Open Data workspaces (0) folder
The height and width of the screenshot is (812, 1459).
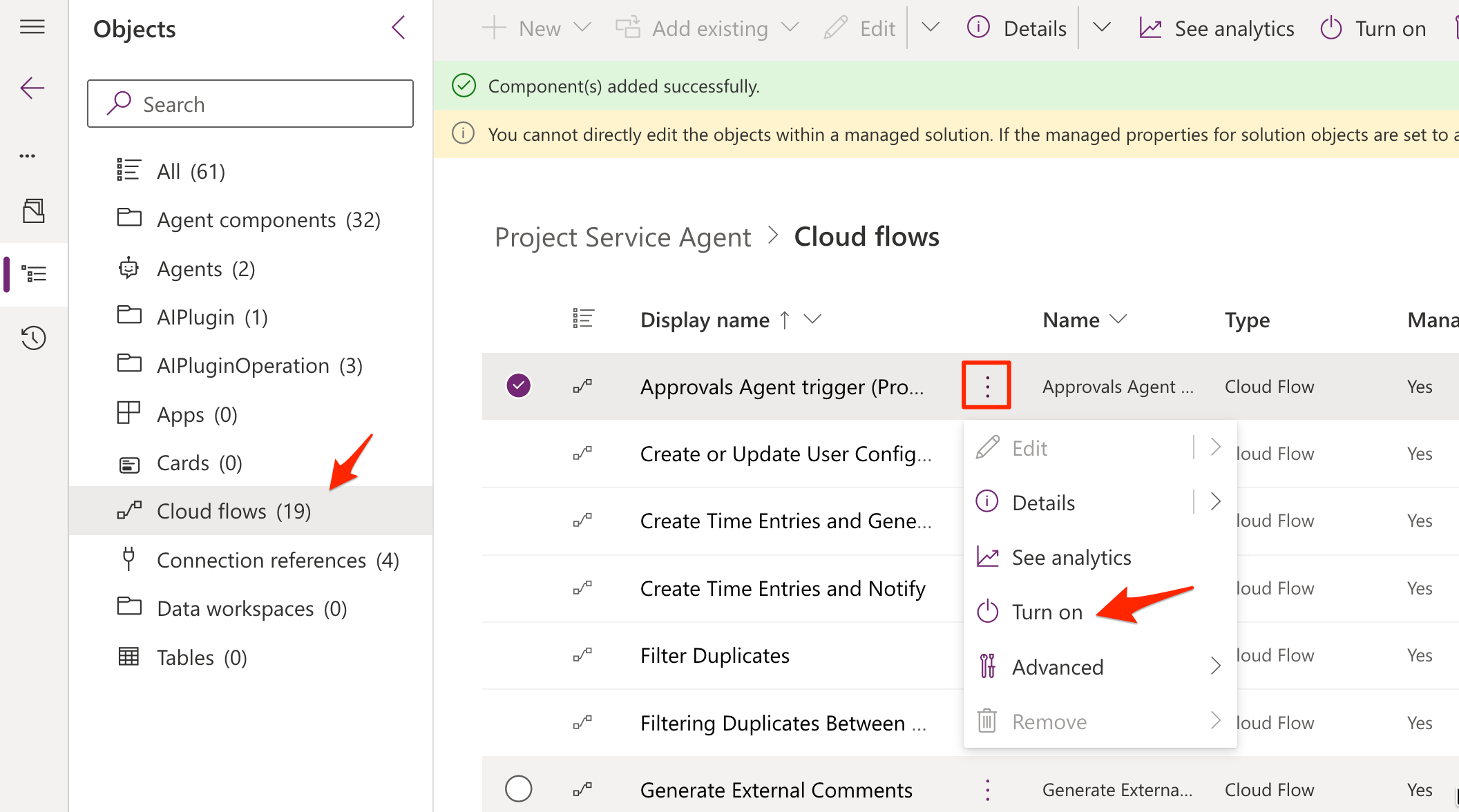[x=251, y=608]
